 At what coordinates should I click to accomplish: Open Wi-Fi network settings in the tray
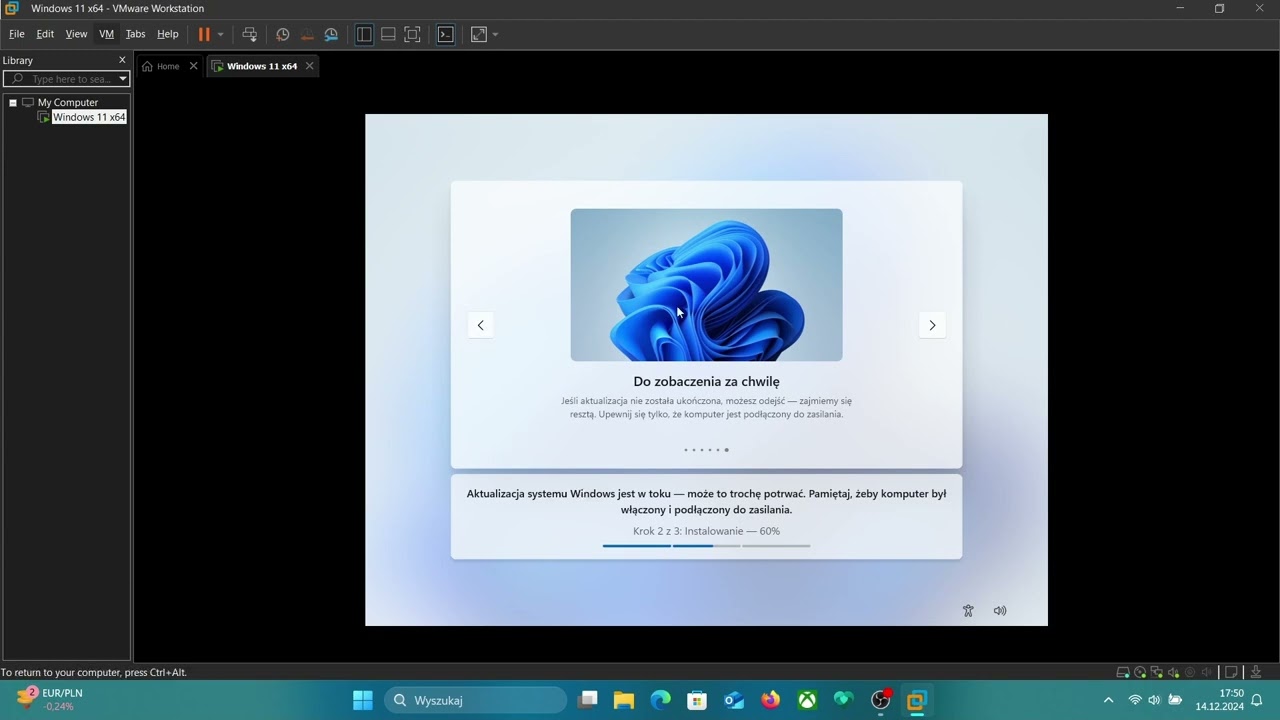click(1135, 700)
